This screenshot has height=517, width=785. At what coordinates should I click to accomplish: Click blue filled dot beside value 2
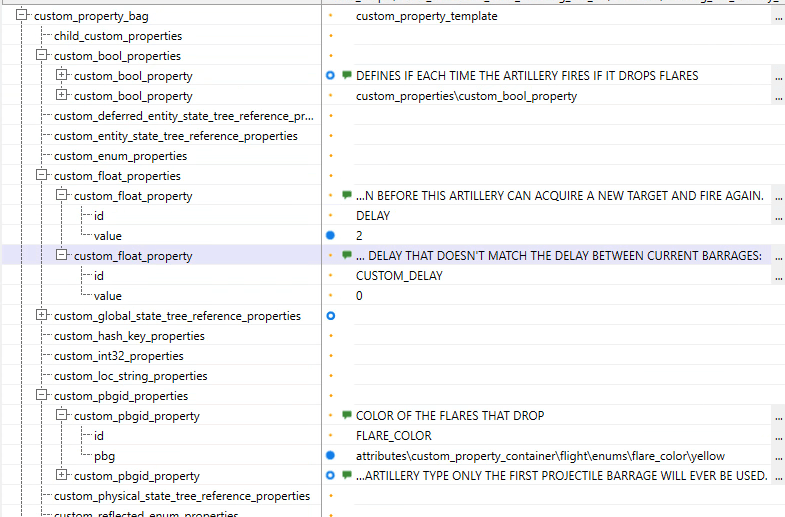coord(331,236)
